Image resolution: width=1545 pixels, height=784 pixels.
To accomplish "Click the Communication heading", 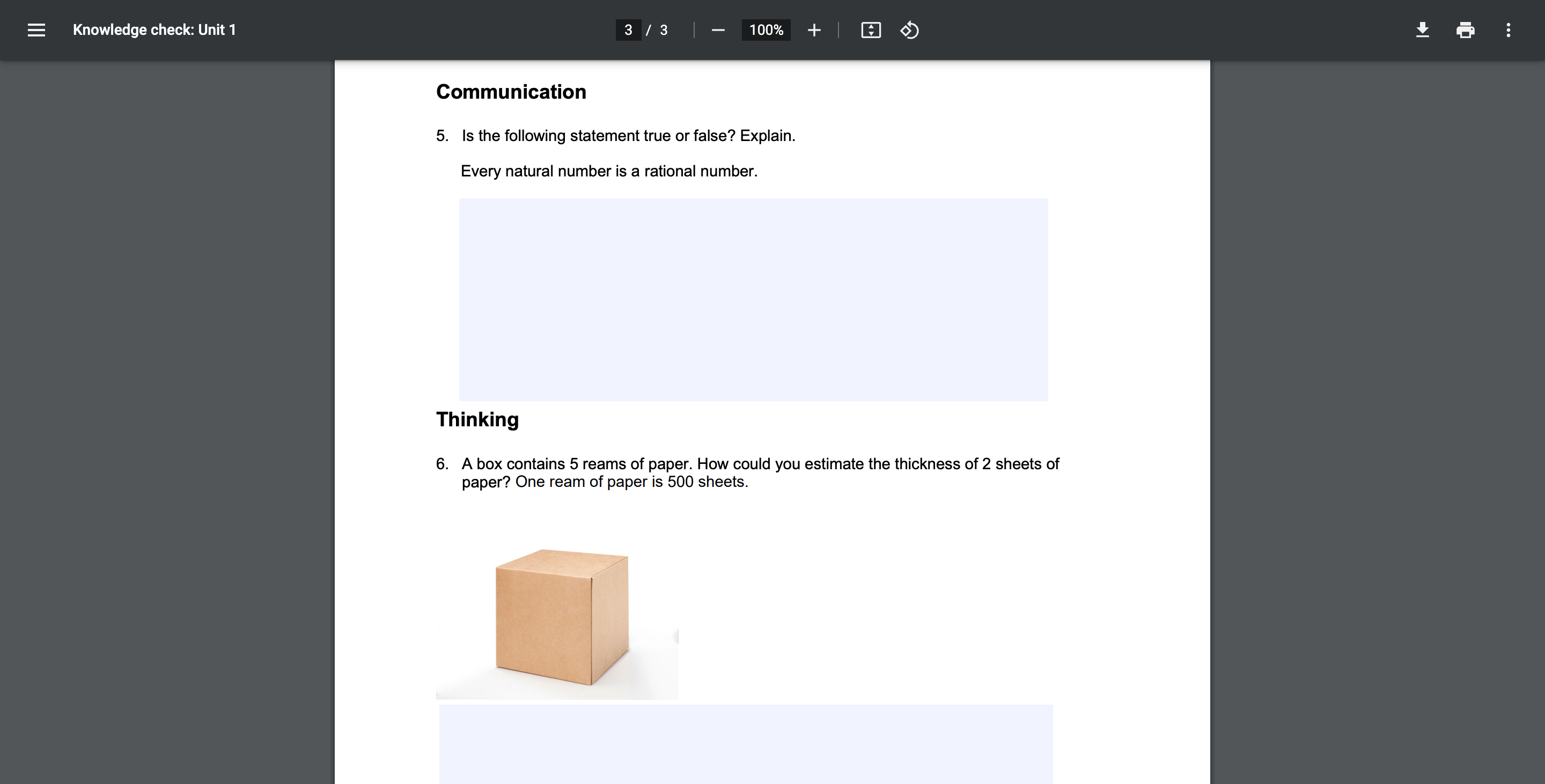I will (511, 92).
